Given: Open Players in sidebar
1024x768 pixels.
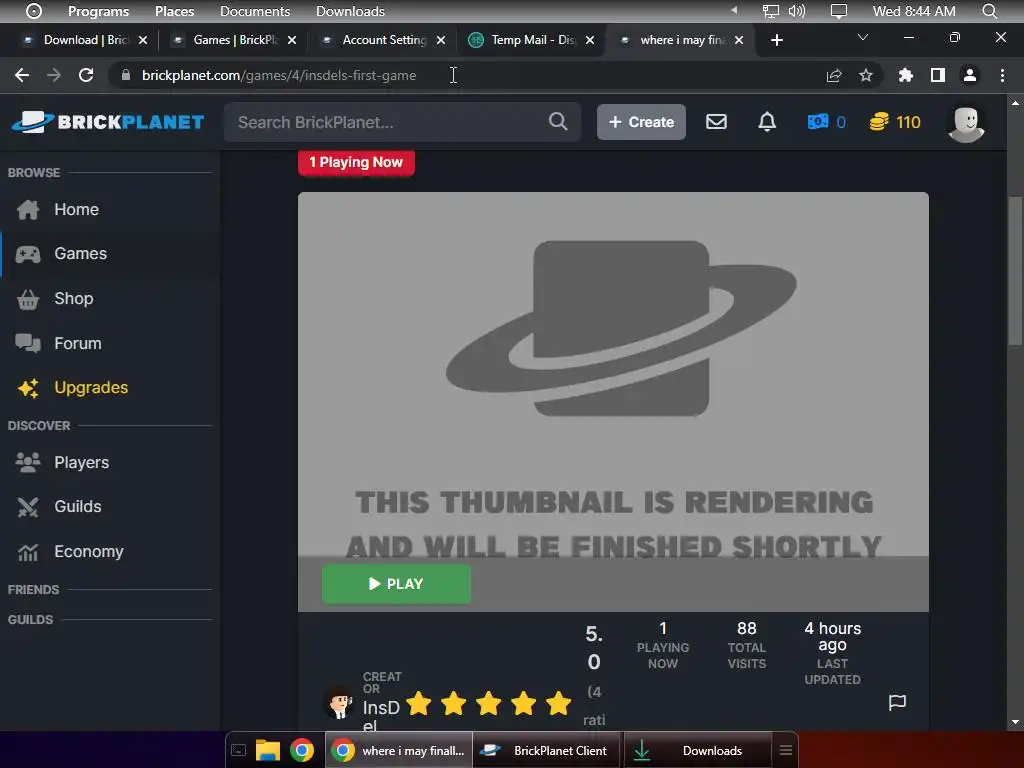Looking at the screenshot, I should click(x=110, y=462).
